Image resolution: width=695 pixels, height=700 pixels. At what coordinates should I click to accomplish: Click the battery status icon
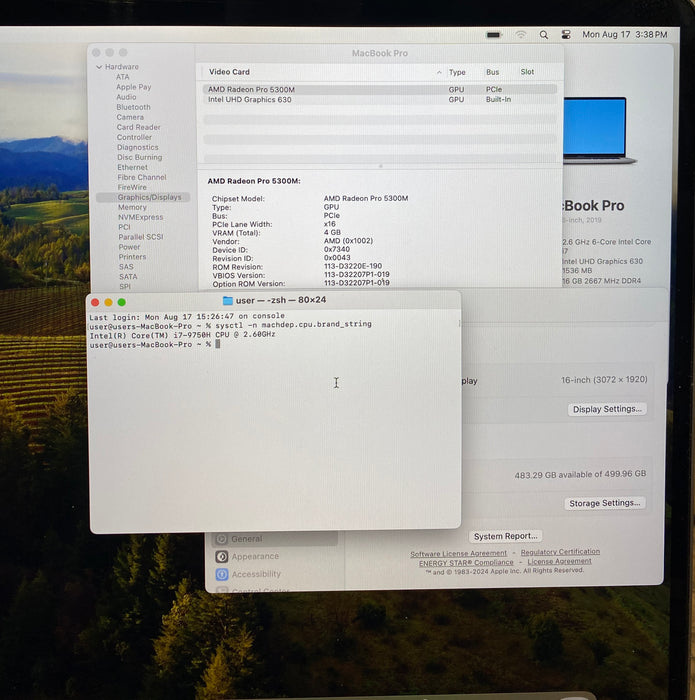(x=494, y=35)
